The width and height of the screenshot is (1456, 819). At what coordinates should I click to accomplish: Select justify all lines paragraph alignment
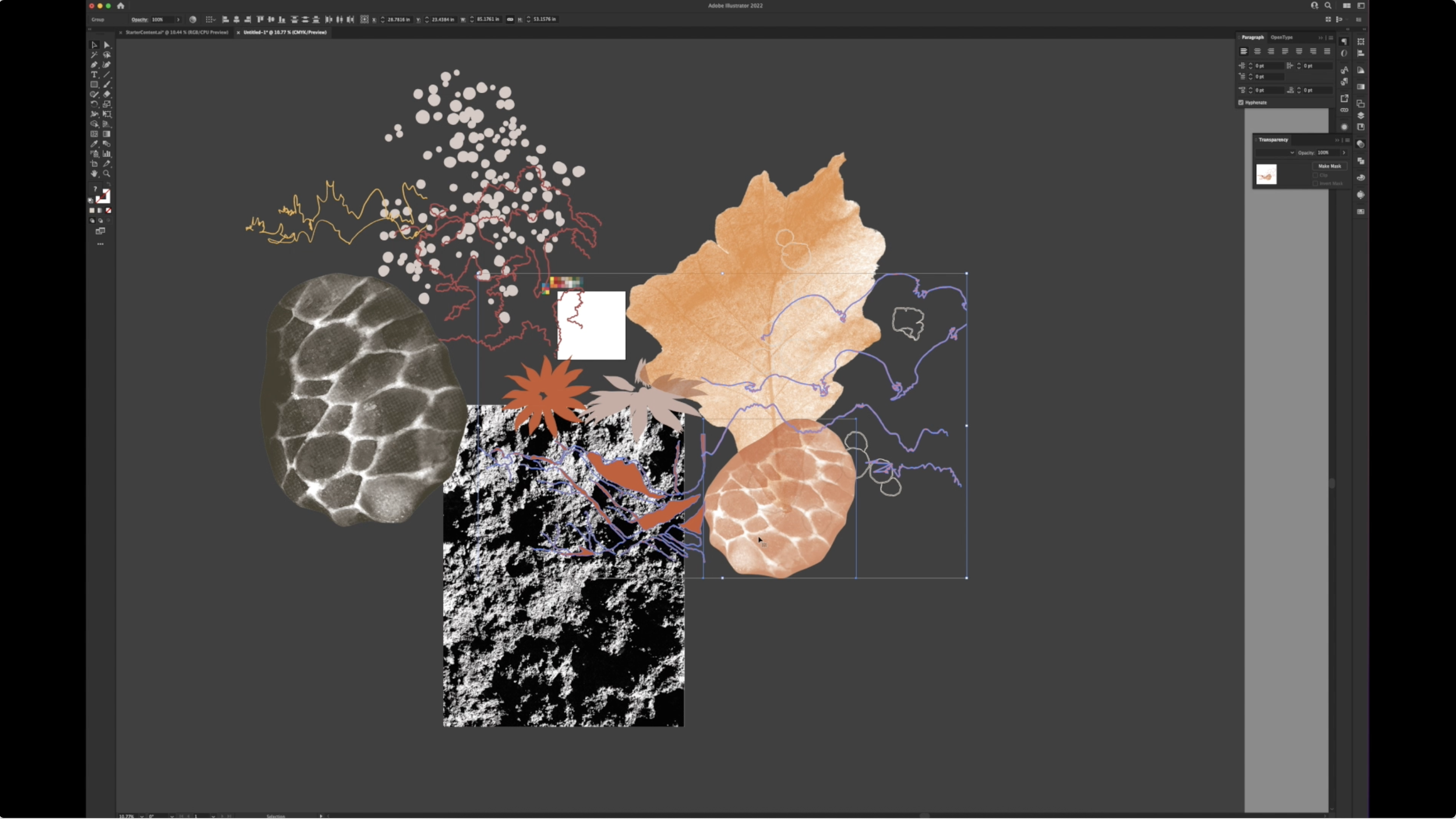(x=1327, y=51)
